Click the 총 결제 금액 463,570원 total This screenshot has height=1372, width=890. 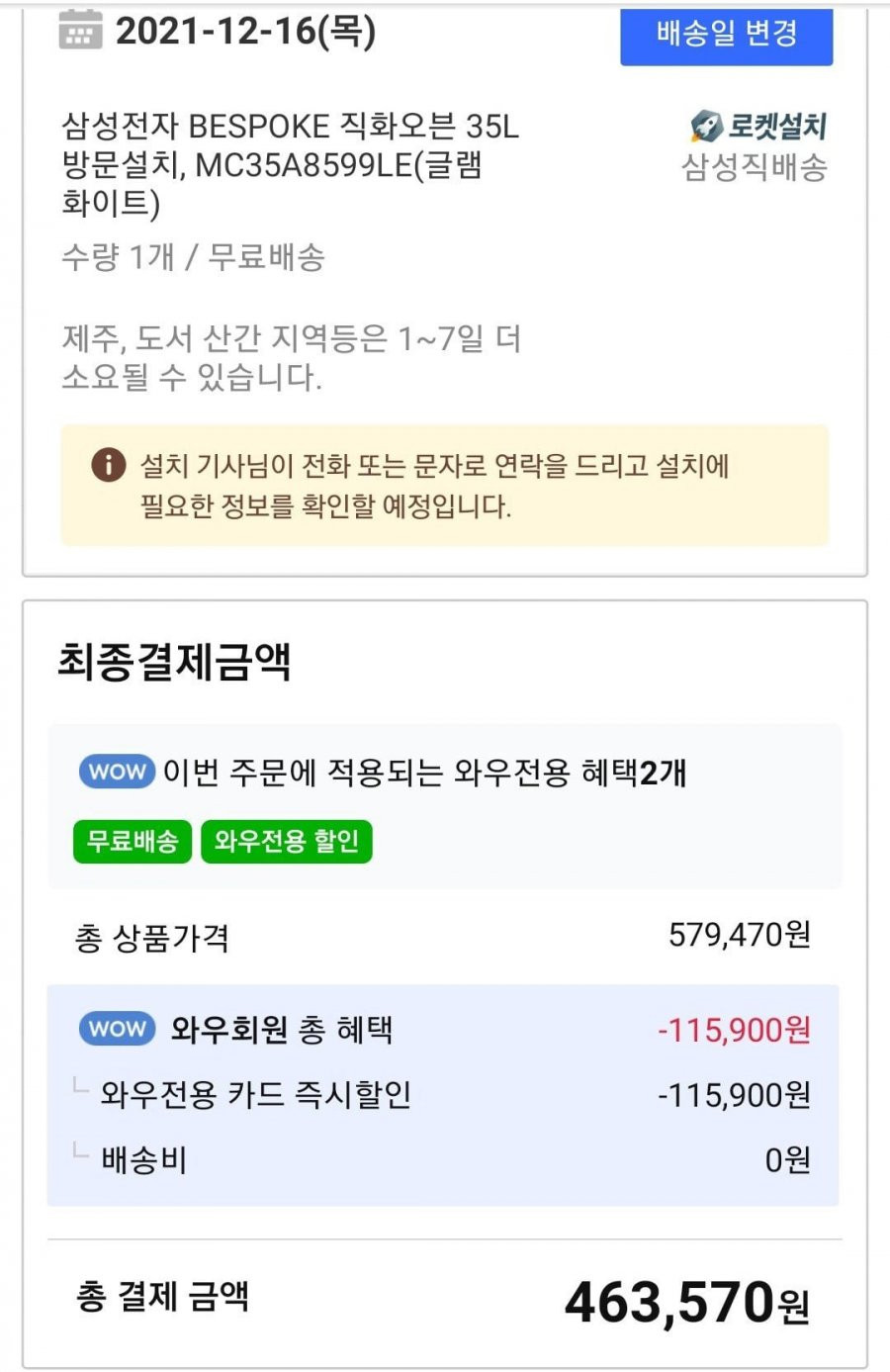coord(443,1300)
